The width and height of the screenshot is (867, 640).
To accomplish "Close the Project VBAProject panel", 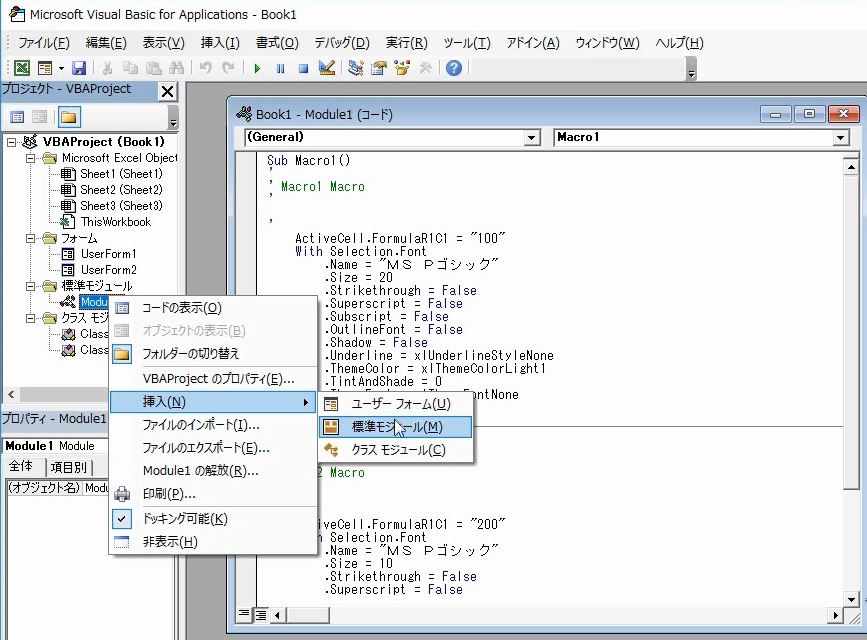I will pos(167,91).
